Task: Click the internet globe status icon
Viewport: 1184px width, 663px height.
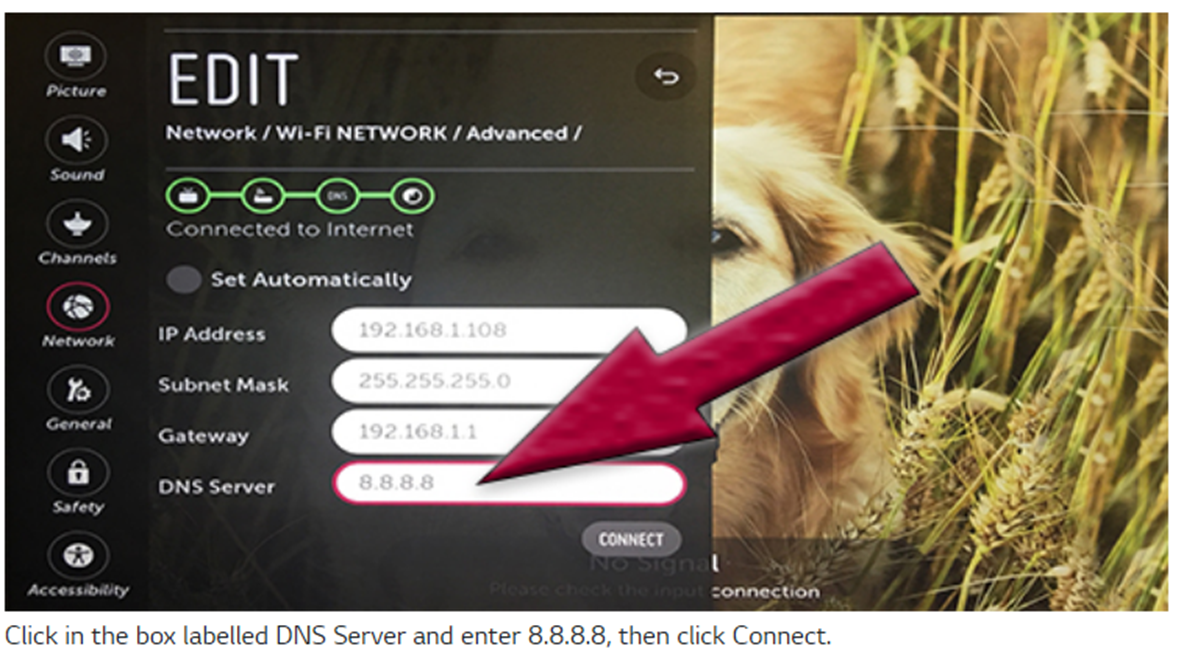Action: click(x=412, y=196)
